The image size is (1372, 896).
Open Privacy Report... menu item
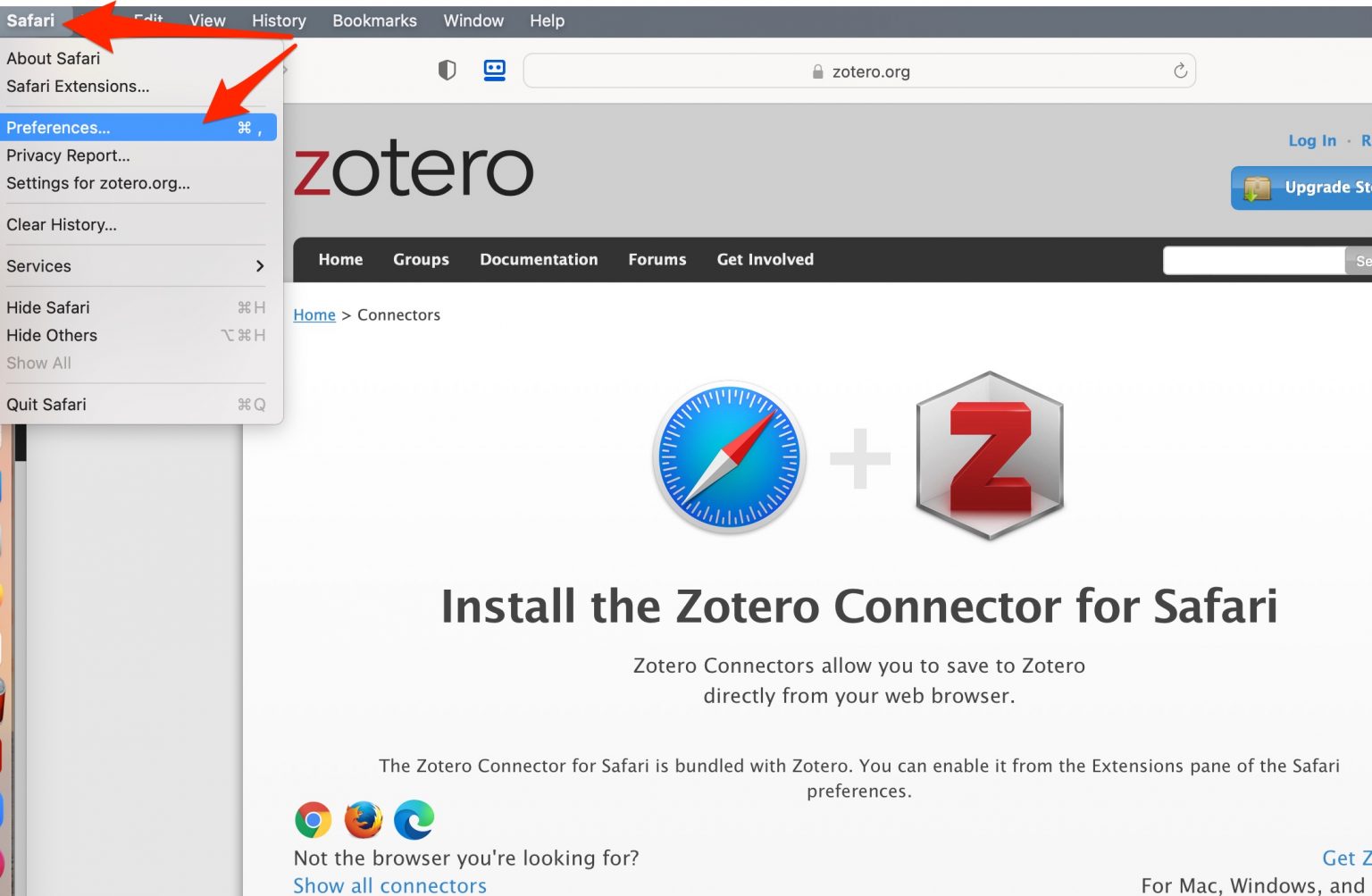click(x=139, y=155)
